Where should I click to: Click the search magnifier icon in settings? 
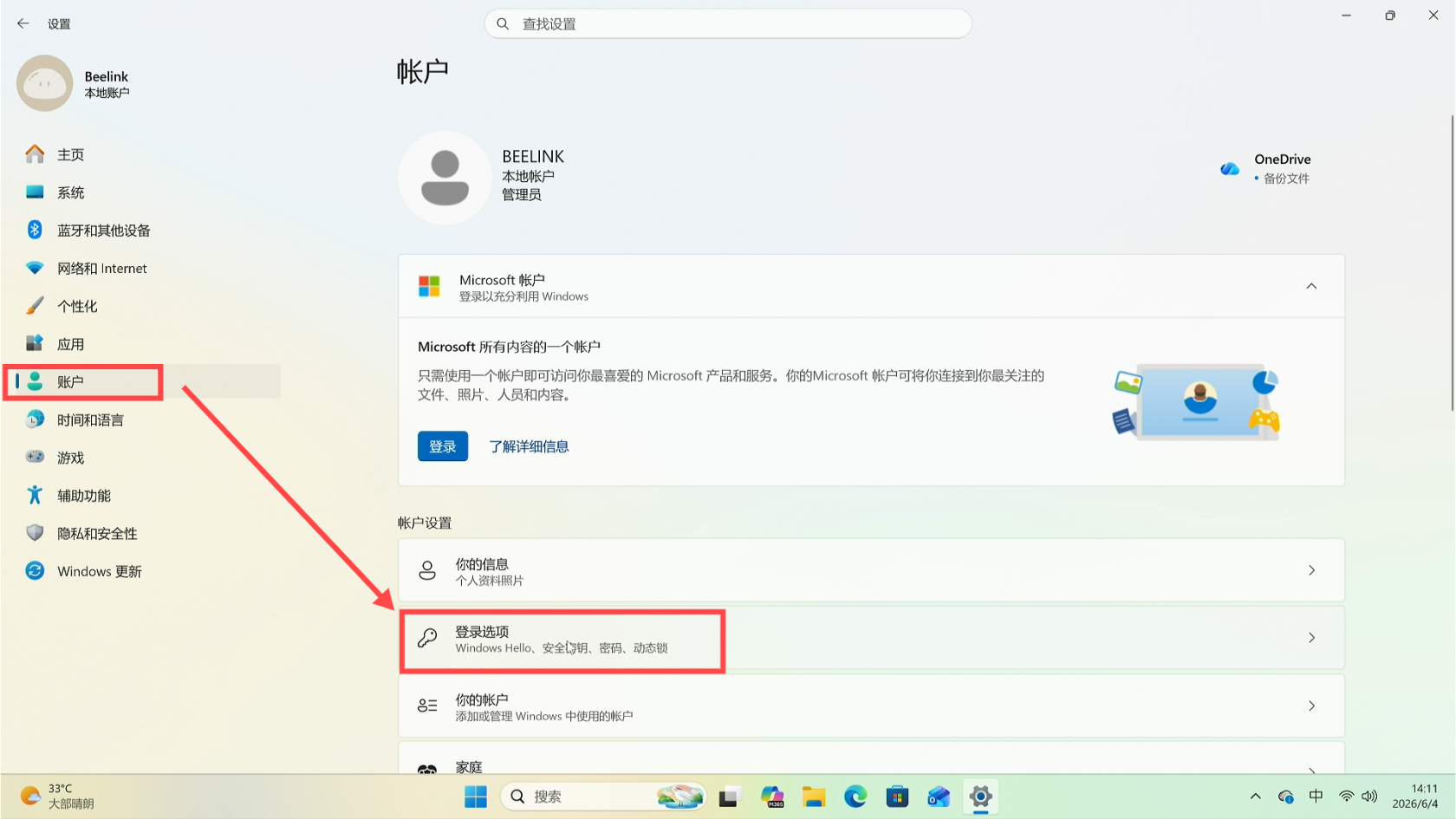pos(503,24)
